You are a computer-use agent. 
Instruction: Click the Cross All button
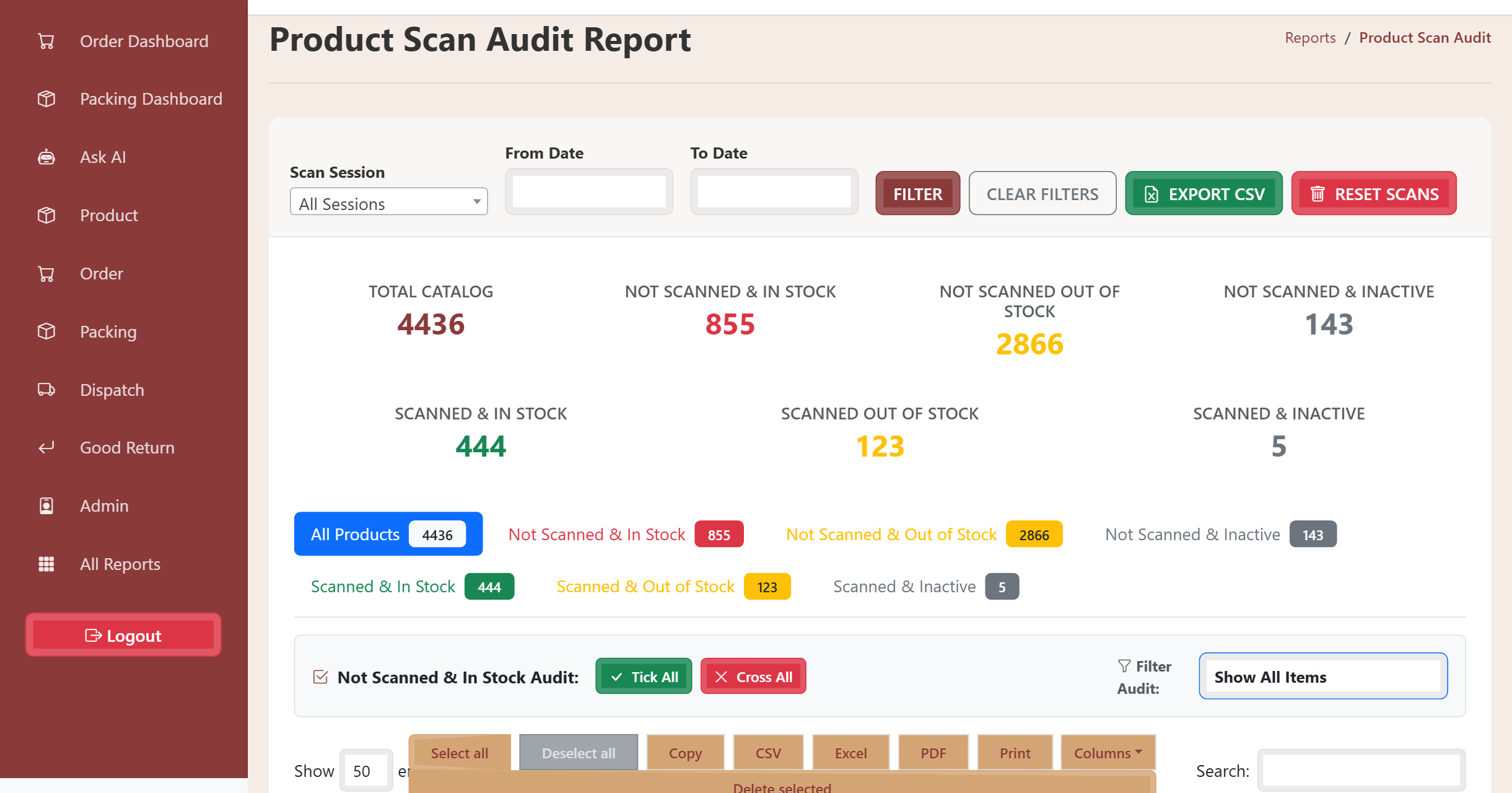[753, 677]
